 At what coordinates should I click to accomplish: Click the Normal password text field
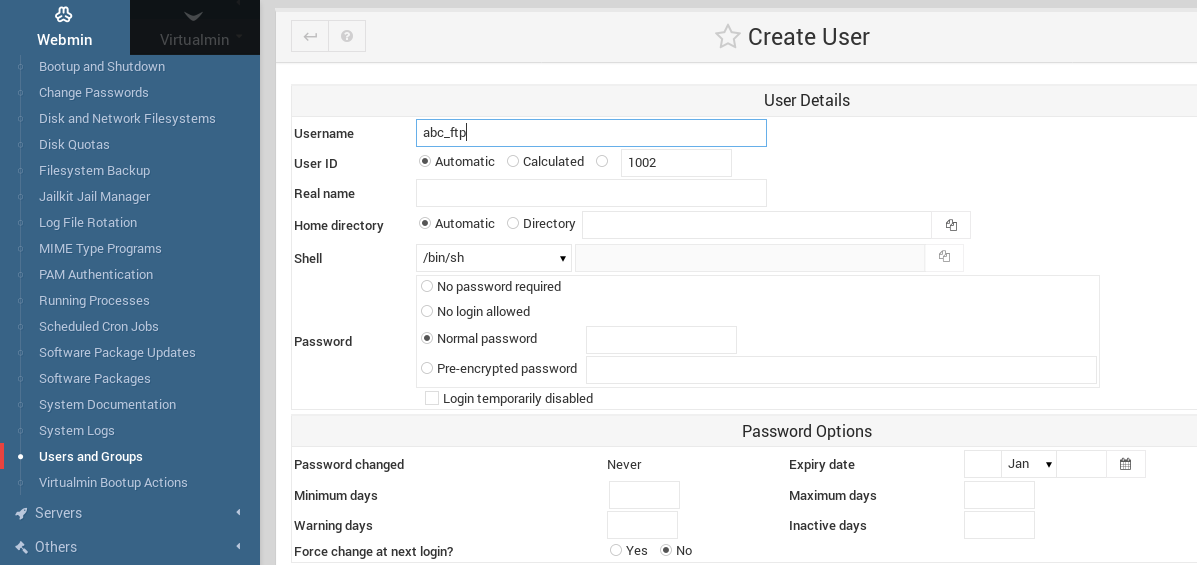coord(661,340)
